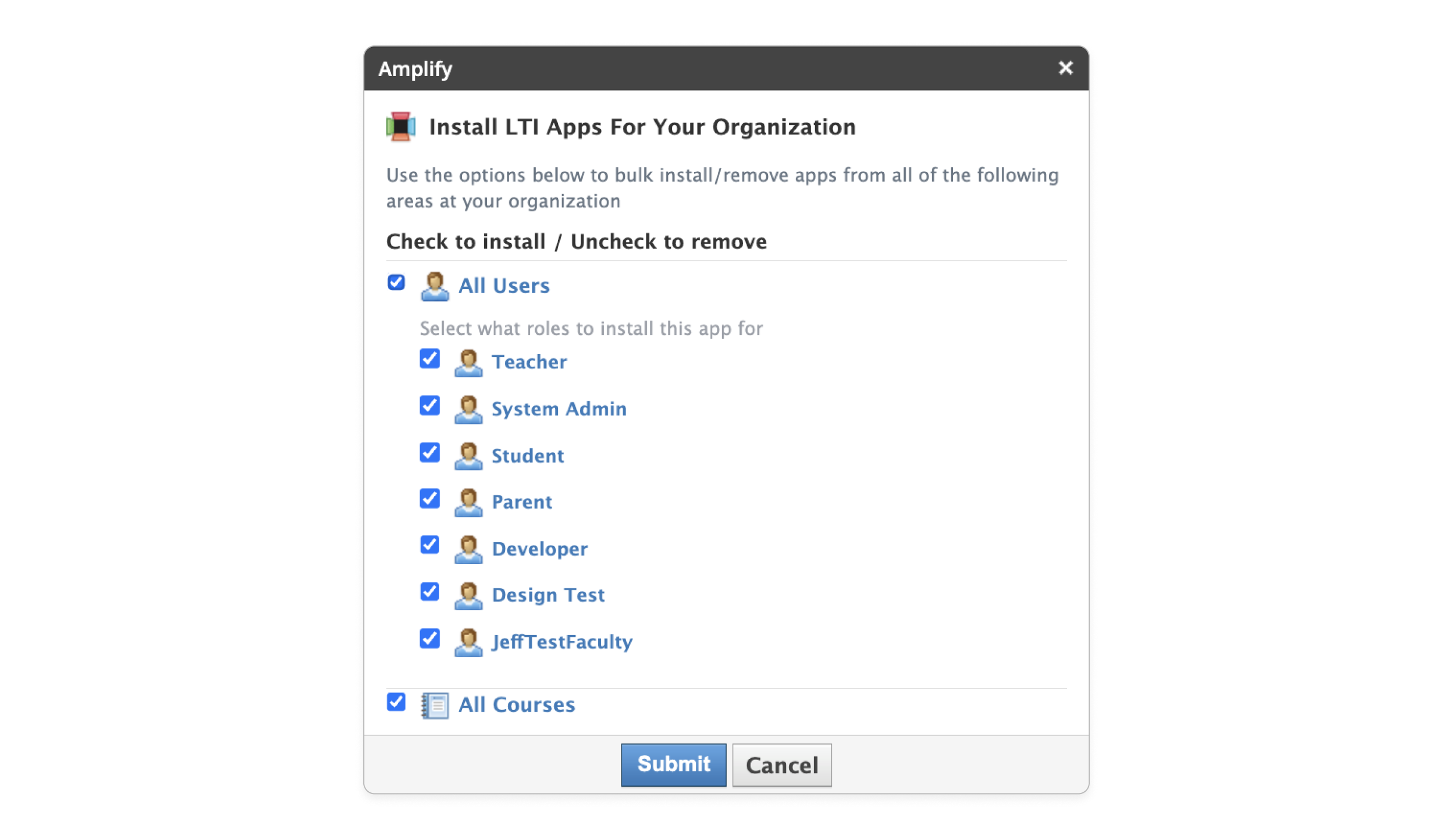Click the user icon beside Teacher
The image size is (1453, 840).
tap(469, 363)
